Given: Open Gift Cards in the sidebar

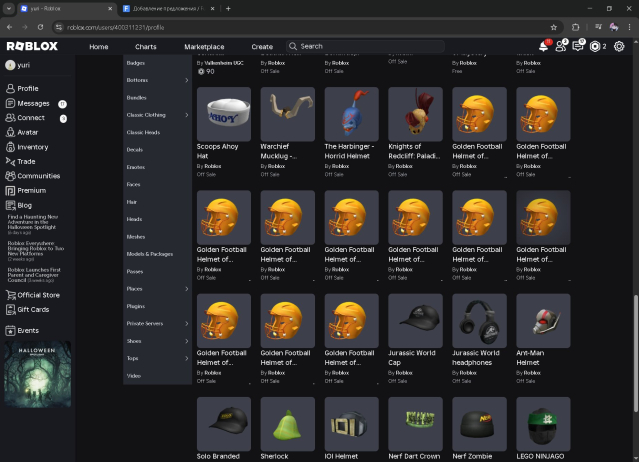Looking at the screenshot, I should point(33,309).
